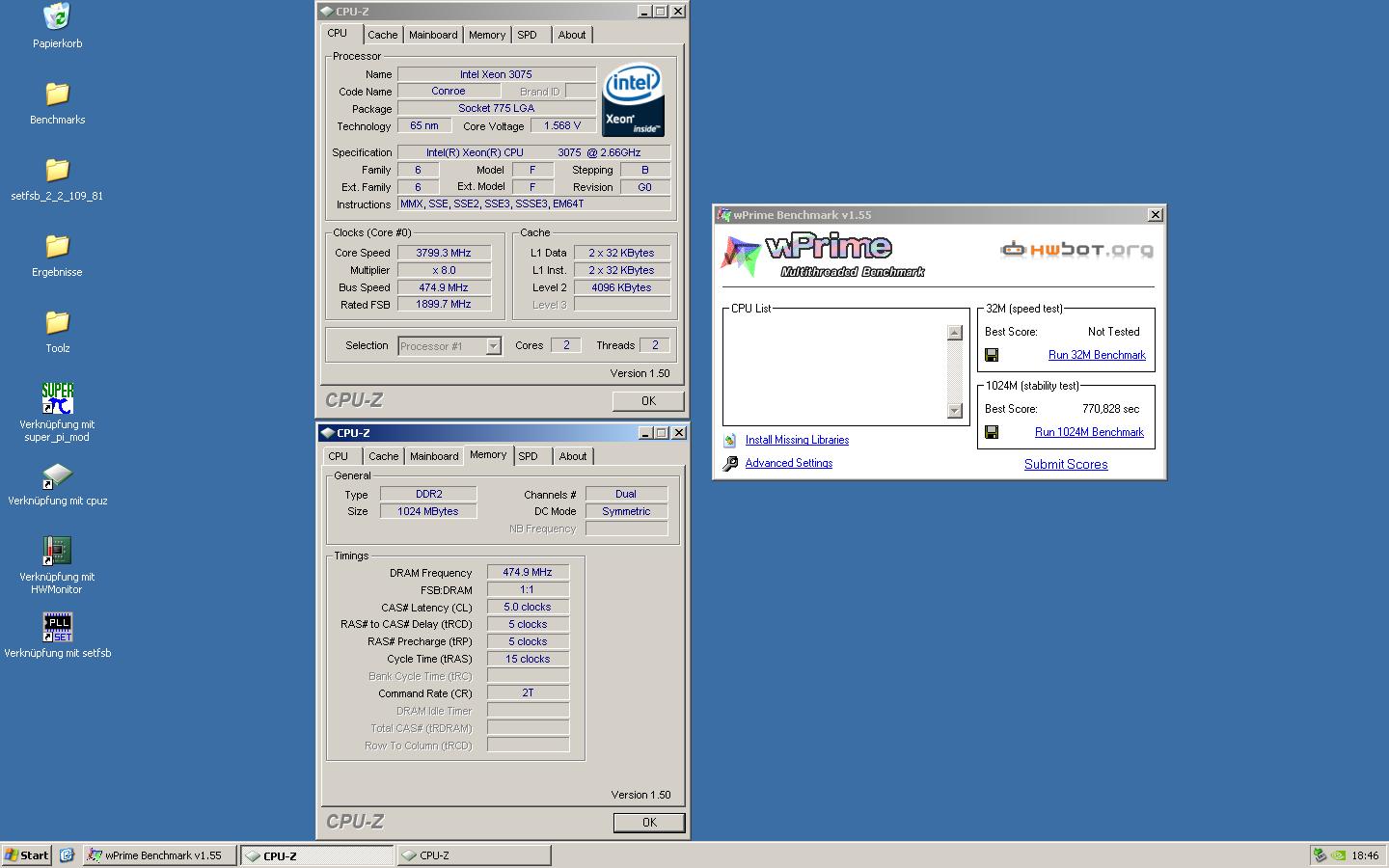Open CPU tab in bottom CPU-Z window

coord(339,456)
